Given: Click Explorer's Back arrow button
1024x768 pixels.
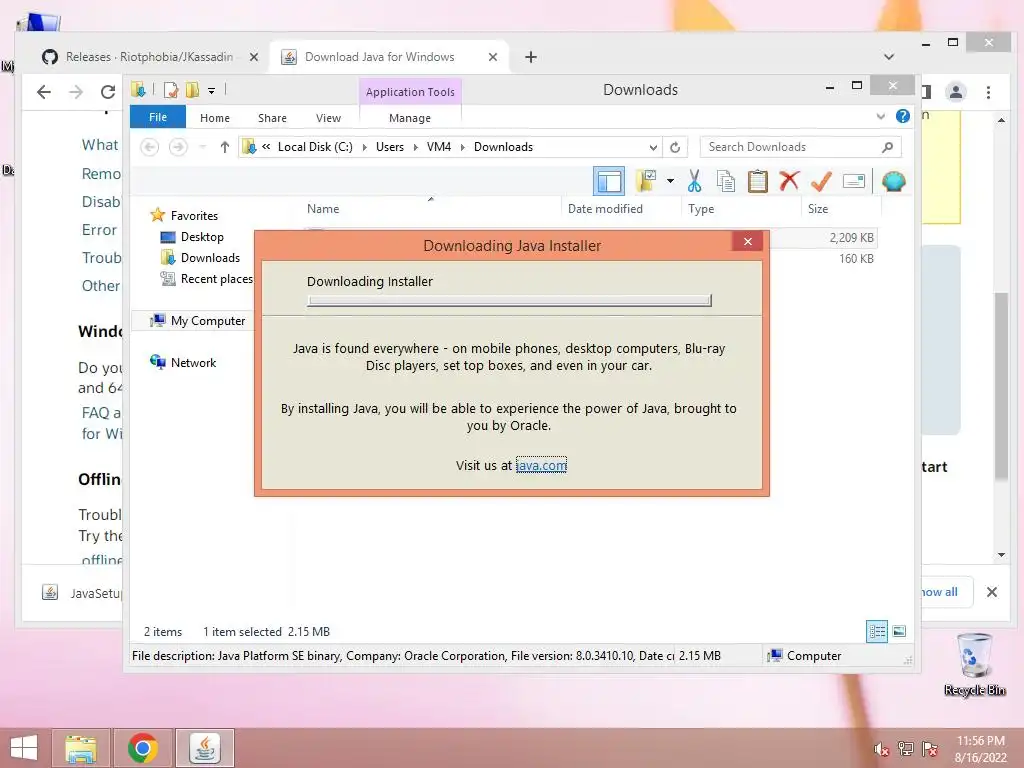Looking at the screenshot, I should pyautogui.click(x=150, y=147).
